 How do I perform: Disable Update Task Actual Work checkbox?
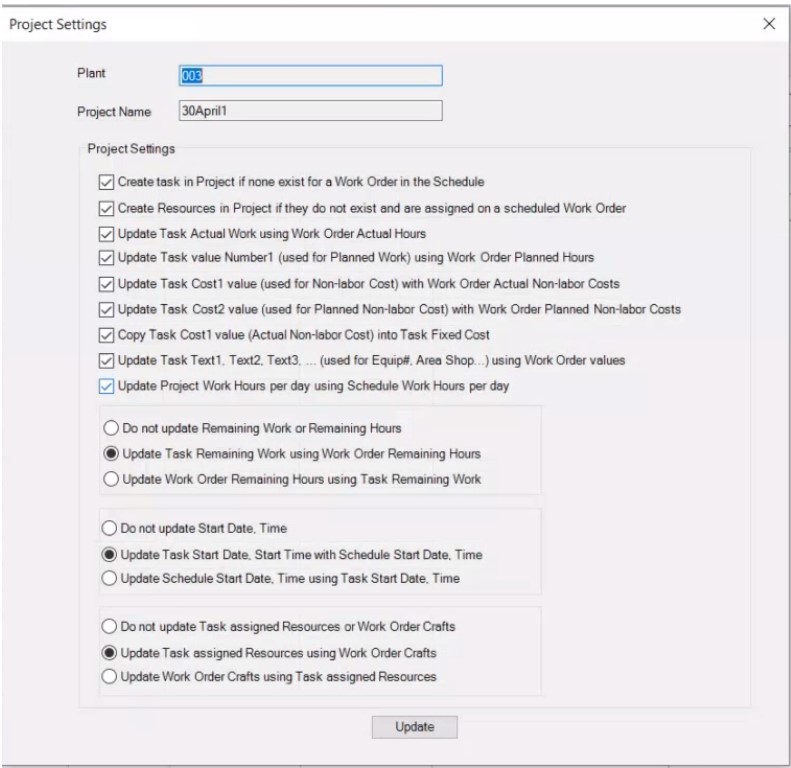[107, 234]
